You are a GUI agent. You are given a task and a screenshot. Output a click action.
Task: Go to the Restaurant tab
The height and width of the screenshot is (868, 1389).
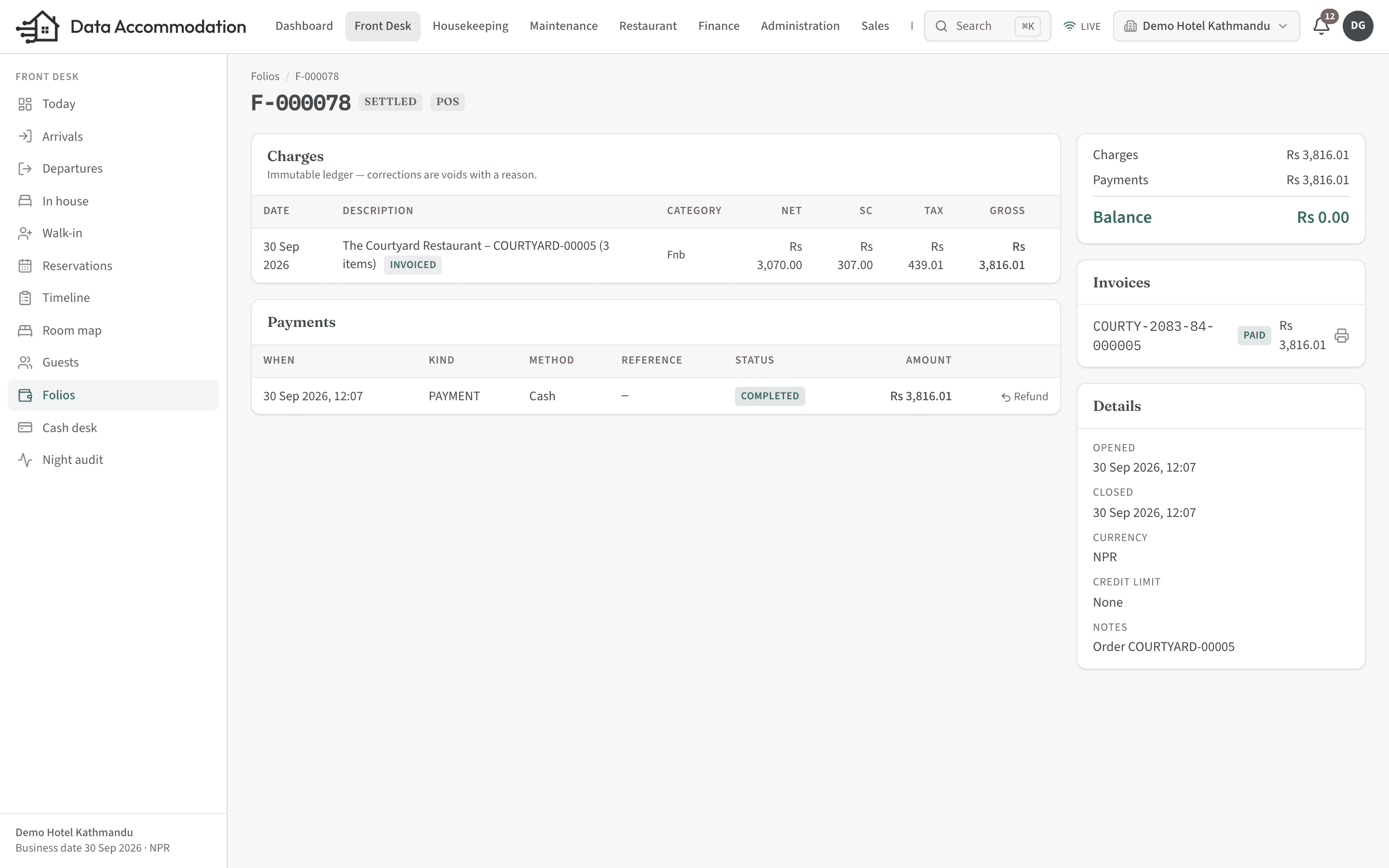tap(647, 26)
